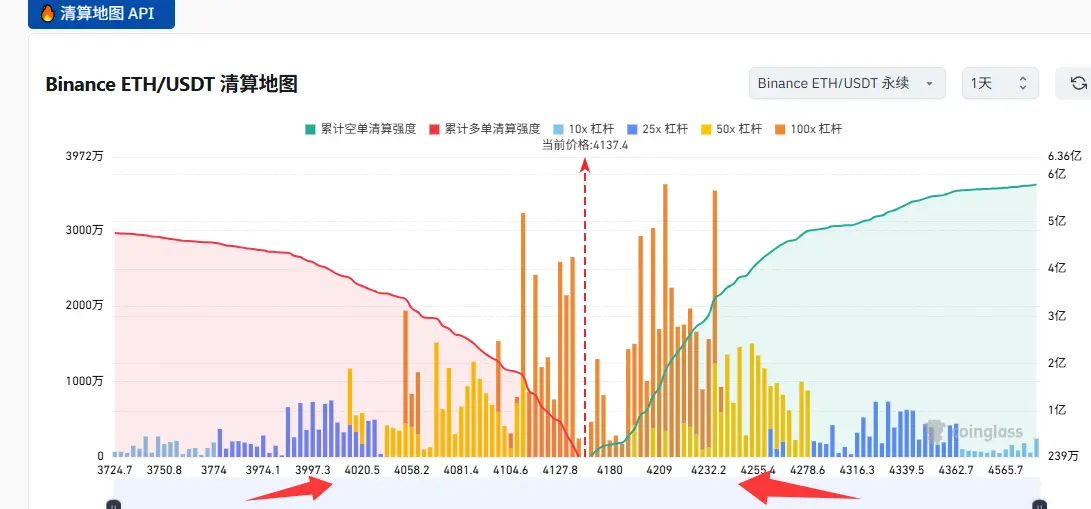
Task: Click the 当前价格:4137.4 label
Action: [584, 145]
